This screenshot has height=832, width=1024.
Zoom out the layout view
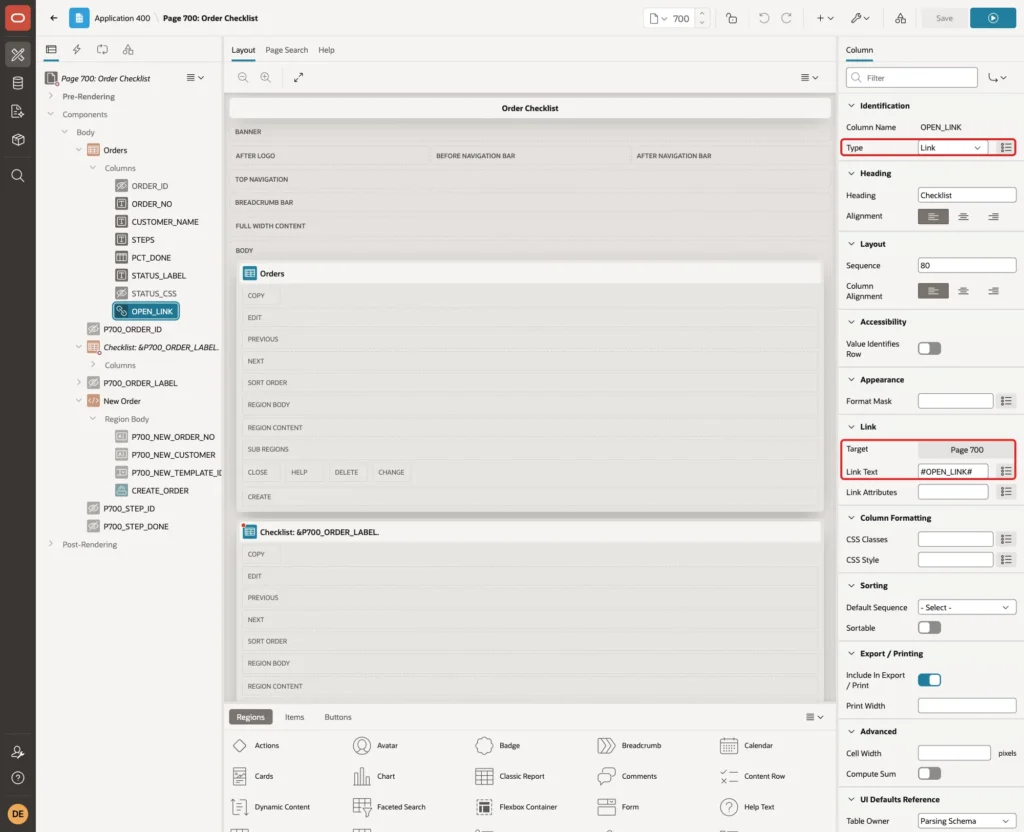(x=243, y=78)
